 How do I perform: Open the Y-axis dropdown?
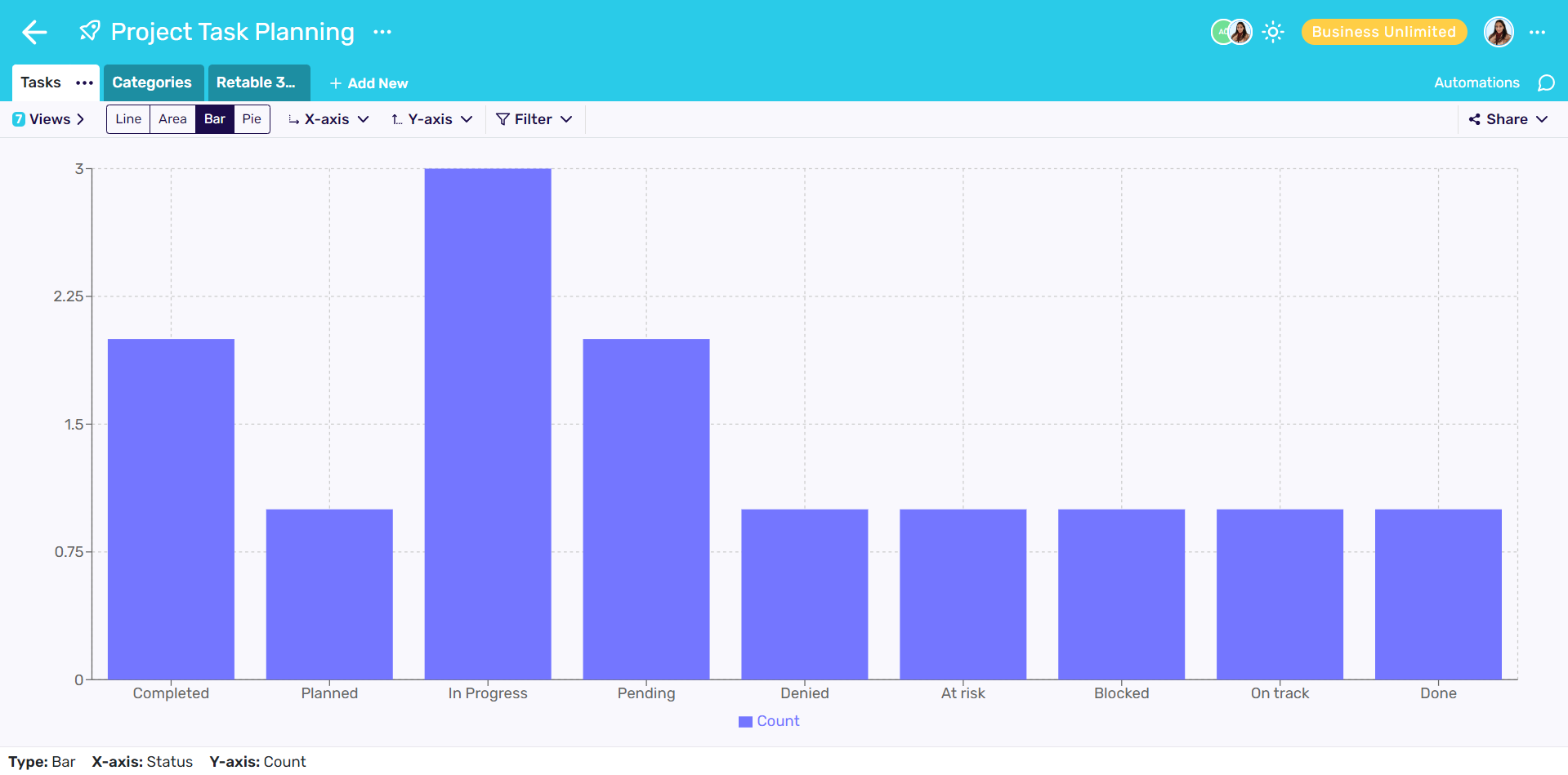431,118
